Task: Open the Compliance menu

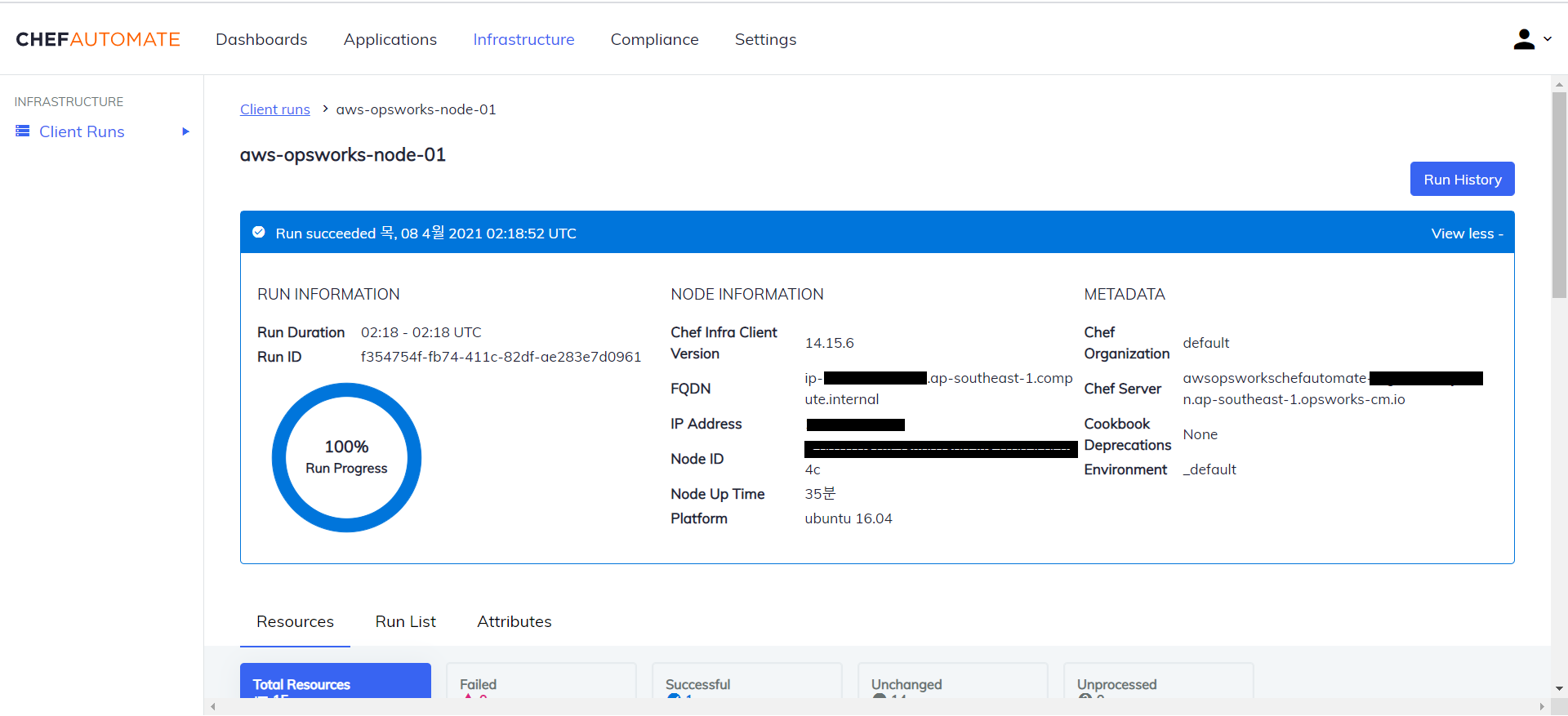Action: [x=655, y=39]
